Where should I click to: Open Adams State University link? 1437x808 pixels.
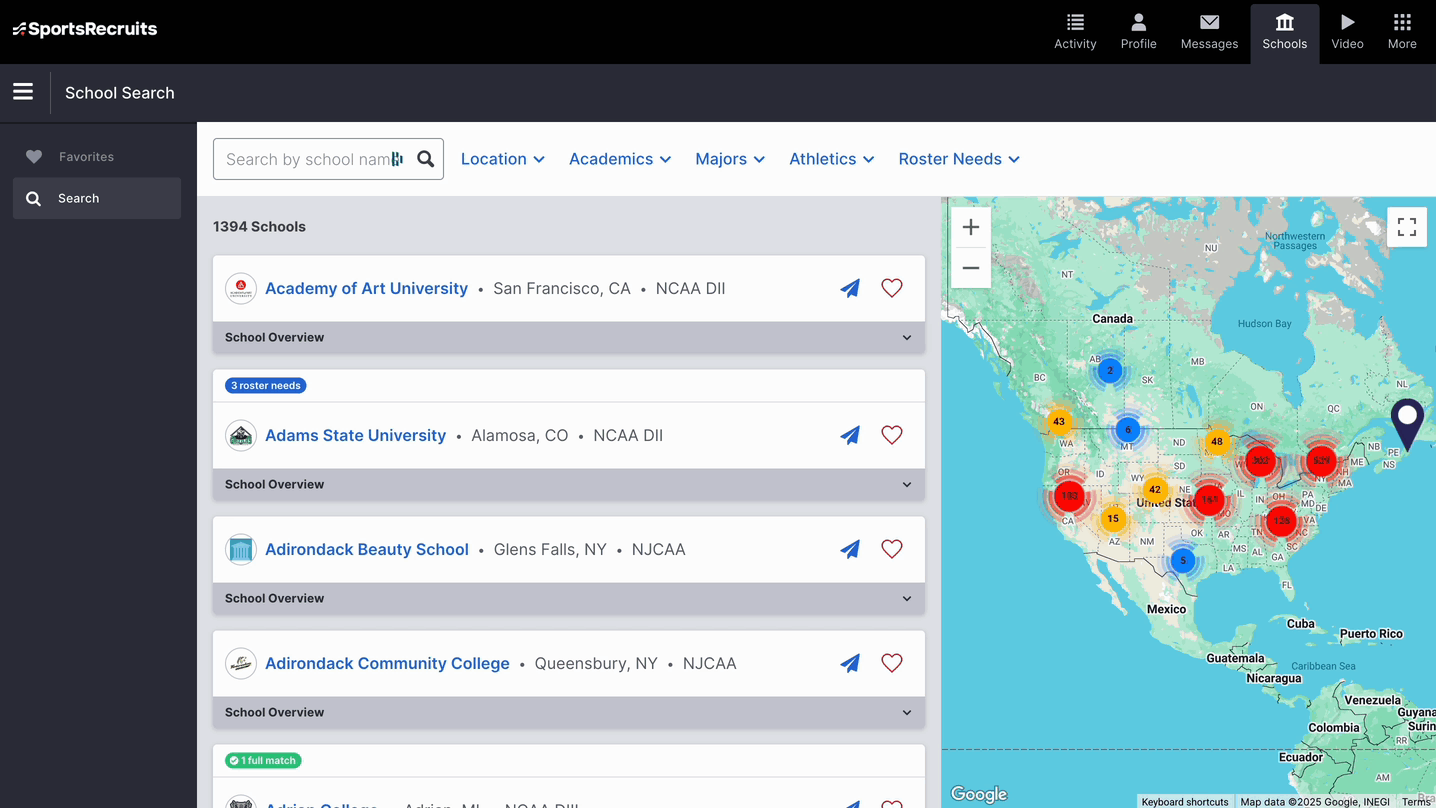[x=355, y=435]
